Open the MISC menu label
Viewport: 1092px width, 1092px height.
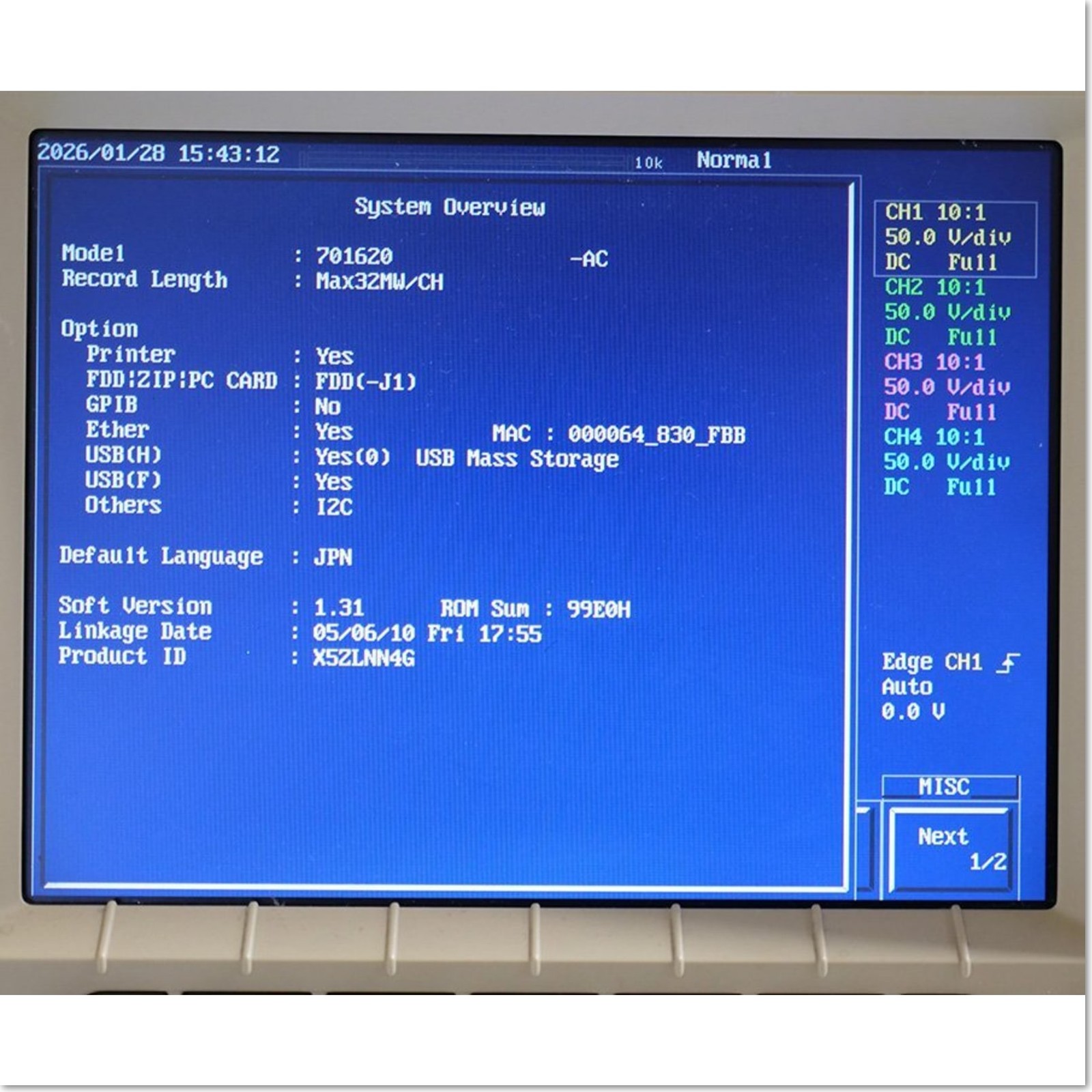(949, 786)
